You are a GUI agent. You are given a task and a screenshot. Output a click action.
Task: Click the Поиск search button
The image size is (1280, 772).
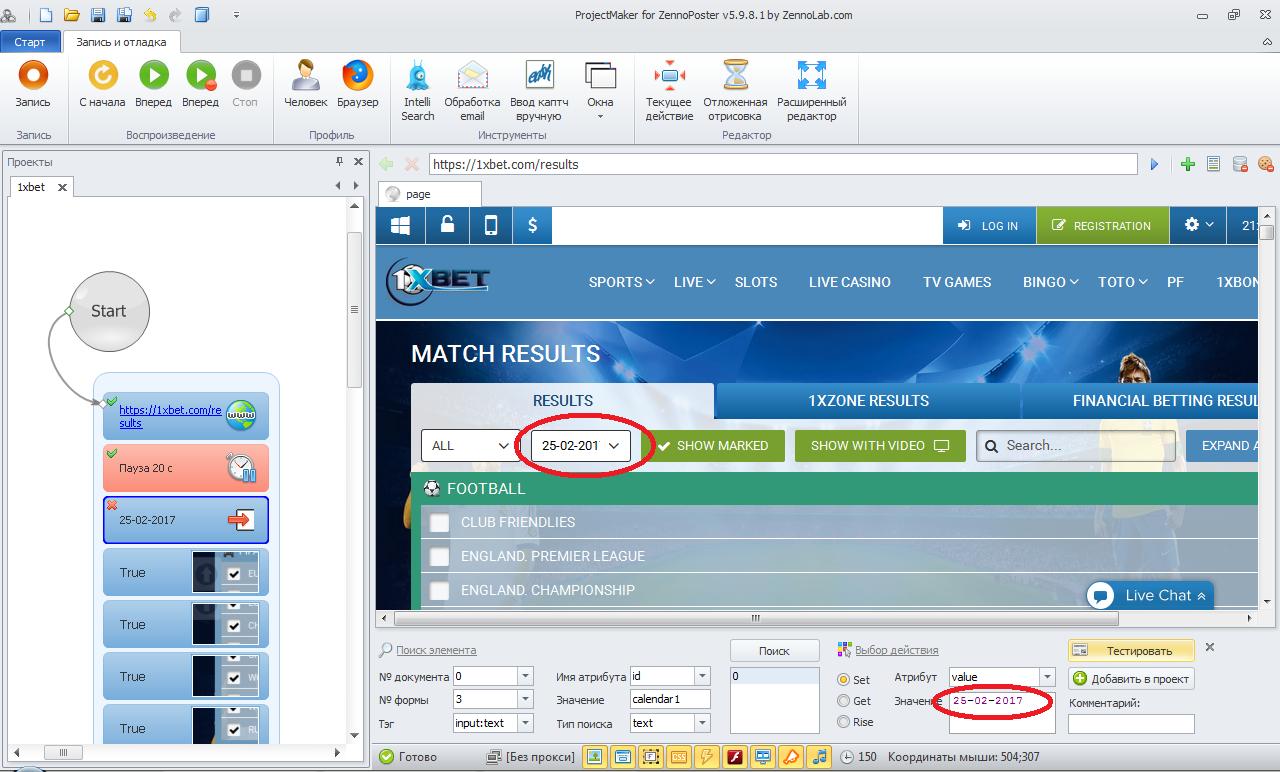pos(774,651)
